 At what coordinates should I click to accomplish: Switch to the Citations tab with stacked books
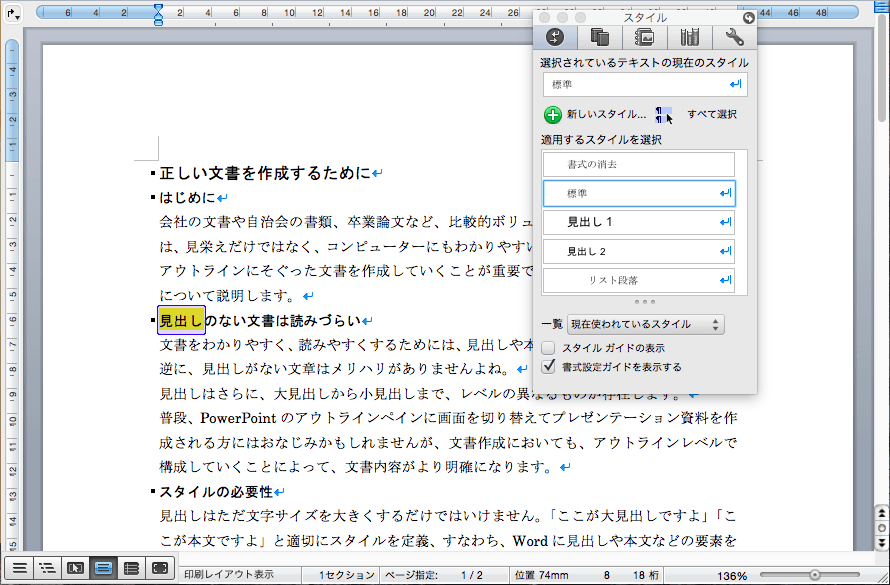point(600,37)
